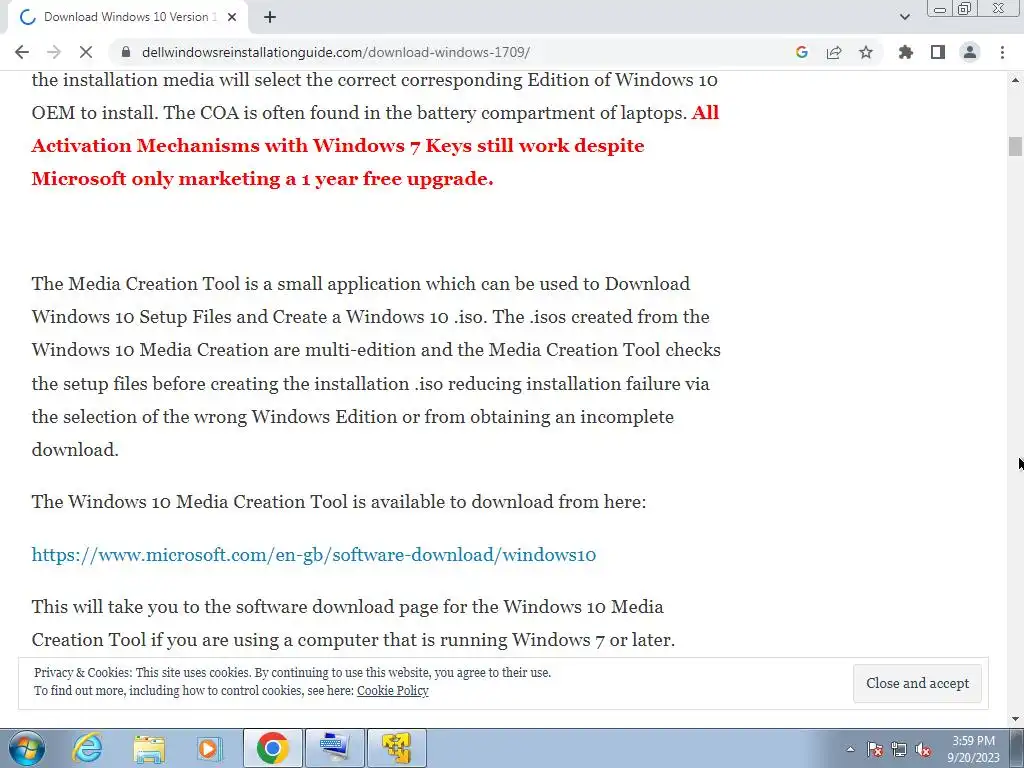This screenshot has width=1024, height=768.
Task: Go back to the previous page
Action: pyautogui.click(x=22, y=52)
